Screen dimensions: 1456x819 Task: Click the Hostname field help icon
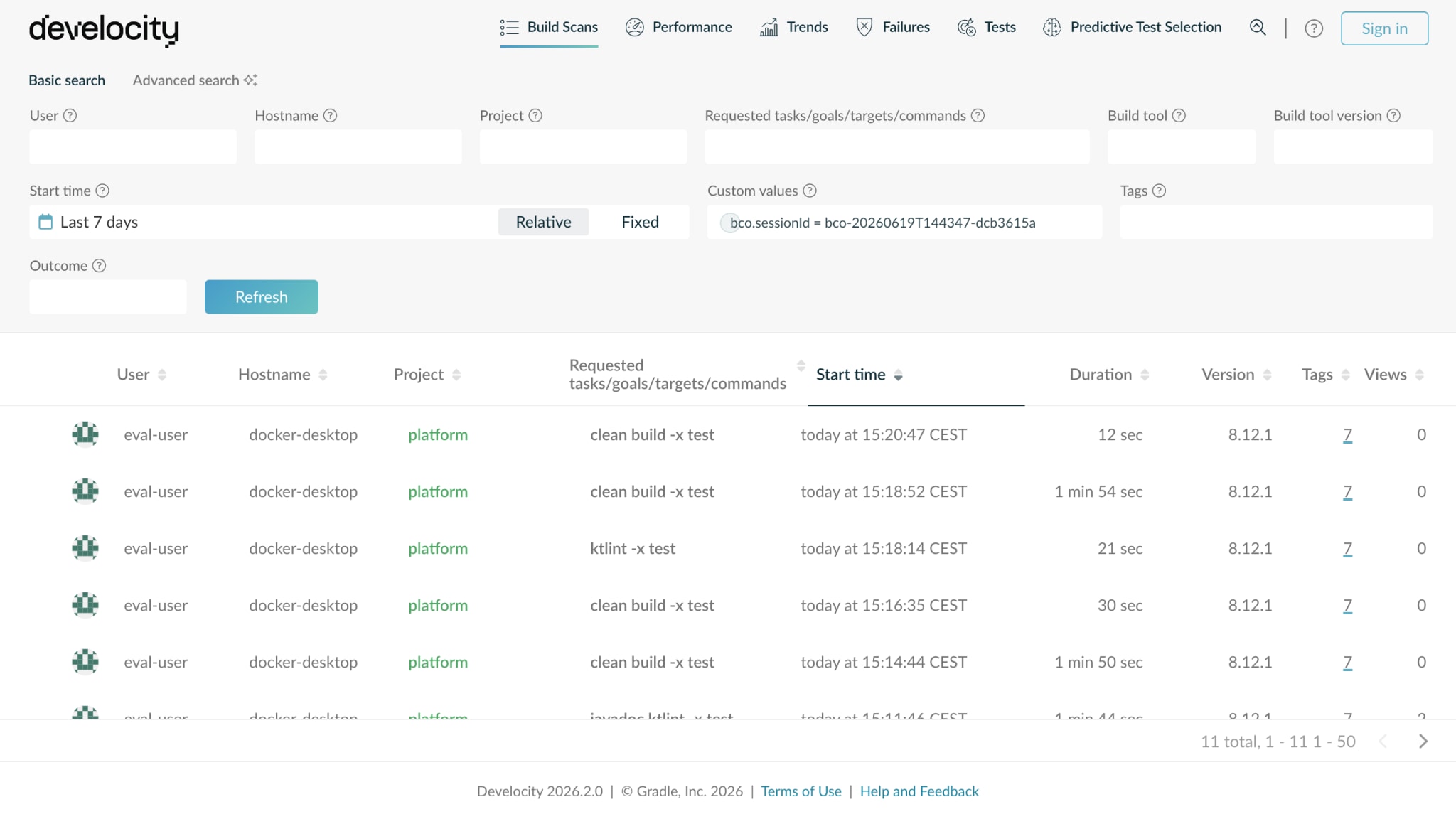330,116
